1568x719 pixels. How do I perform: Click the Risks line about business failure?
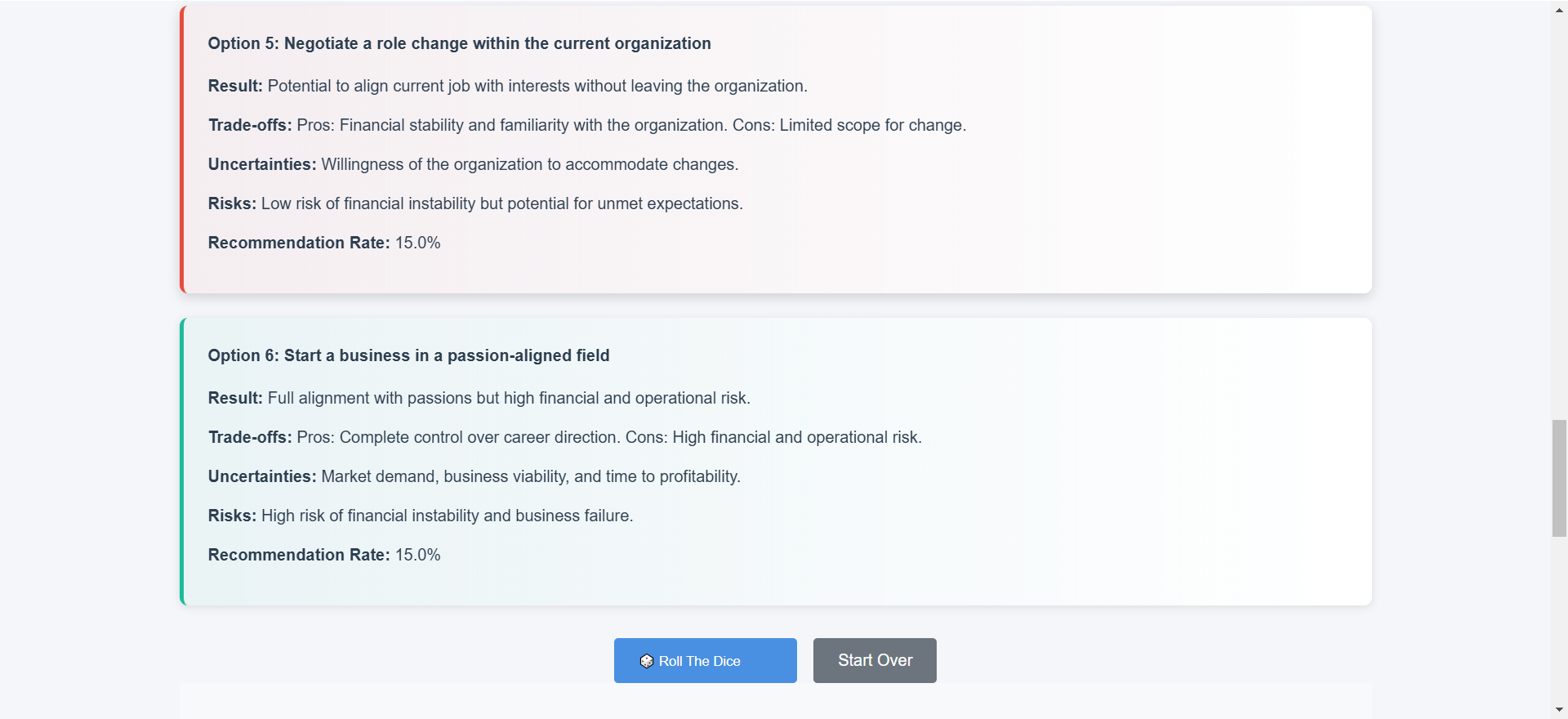[x=421, y=516]
